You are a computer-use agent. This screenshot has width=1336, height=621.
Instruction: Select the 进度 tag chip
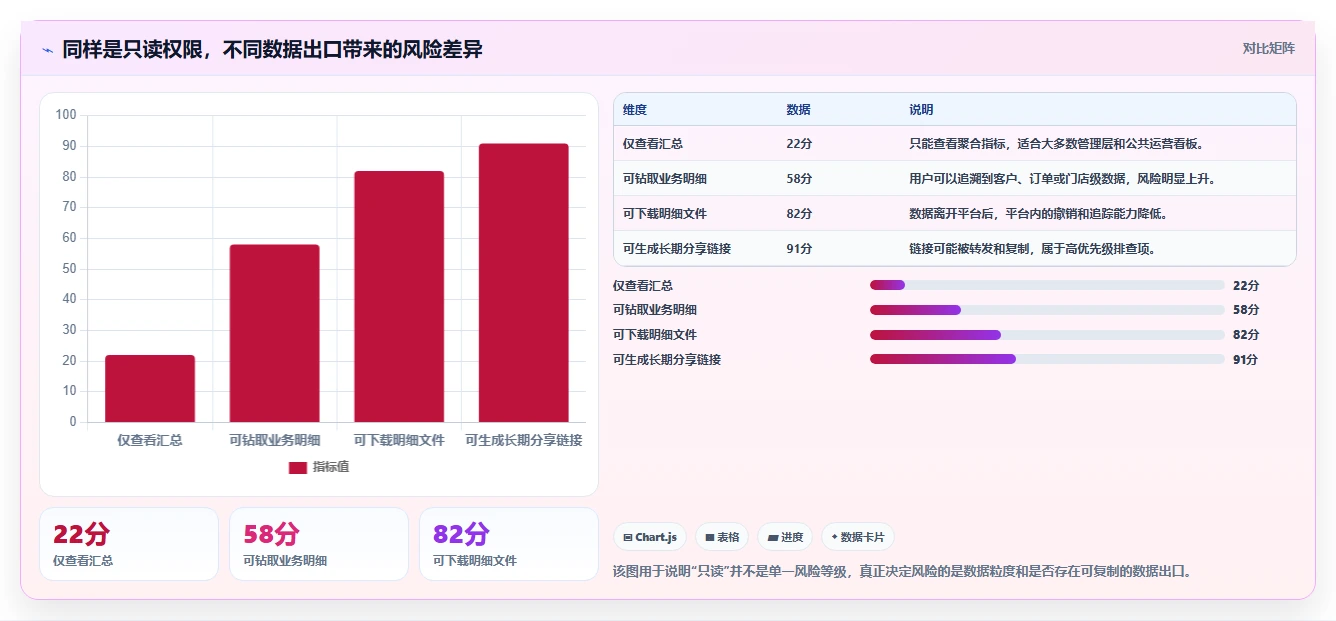785,537
